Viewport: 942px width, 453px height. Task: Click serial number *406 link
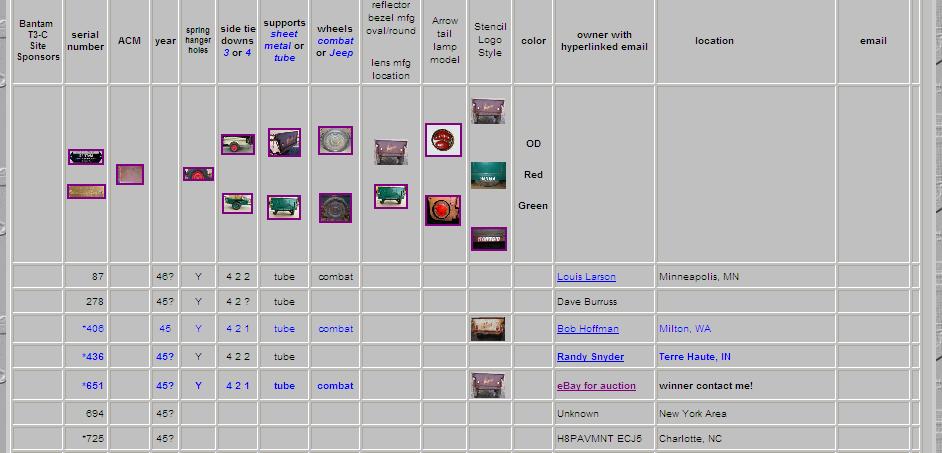tap(93, 329)
